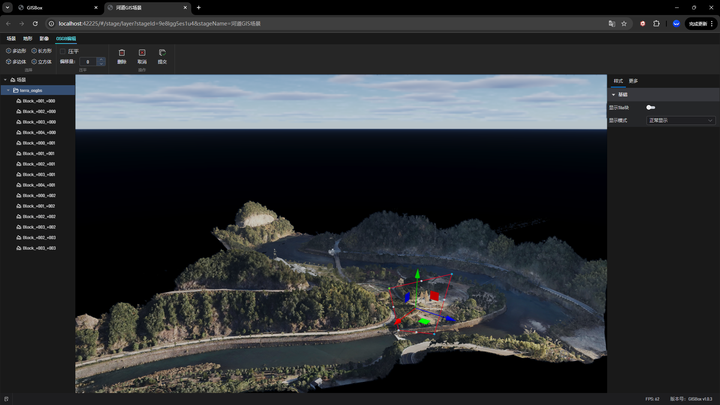Open the 显示模式 display mode dropdown
Screen dimensions: 720x405
pyautogui.click(x=681, y=120)
